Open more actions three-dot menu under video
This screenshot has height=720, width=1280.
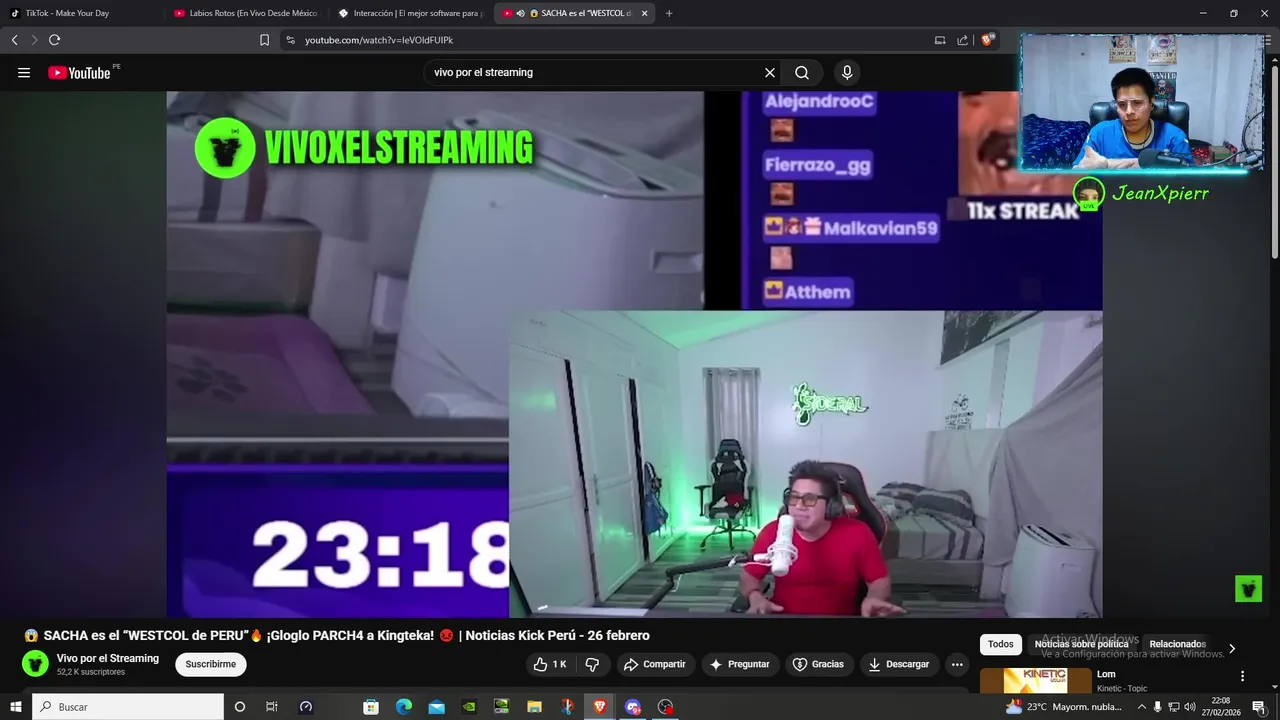tap(957, 664)
